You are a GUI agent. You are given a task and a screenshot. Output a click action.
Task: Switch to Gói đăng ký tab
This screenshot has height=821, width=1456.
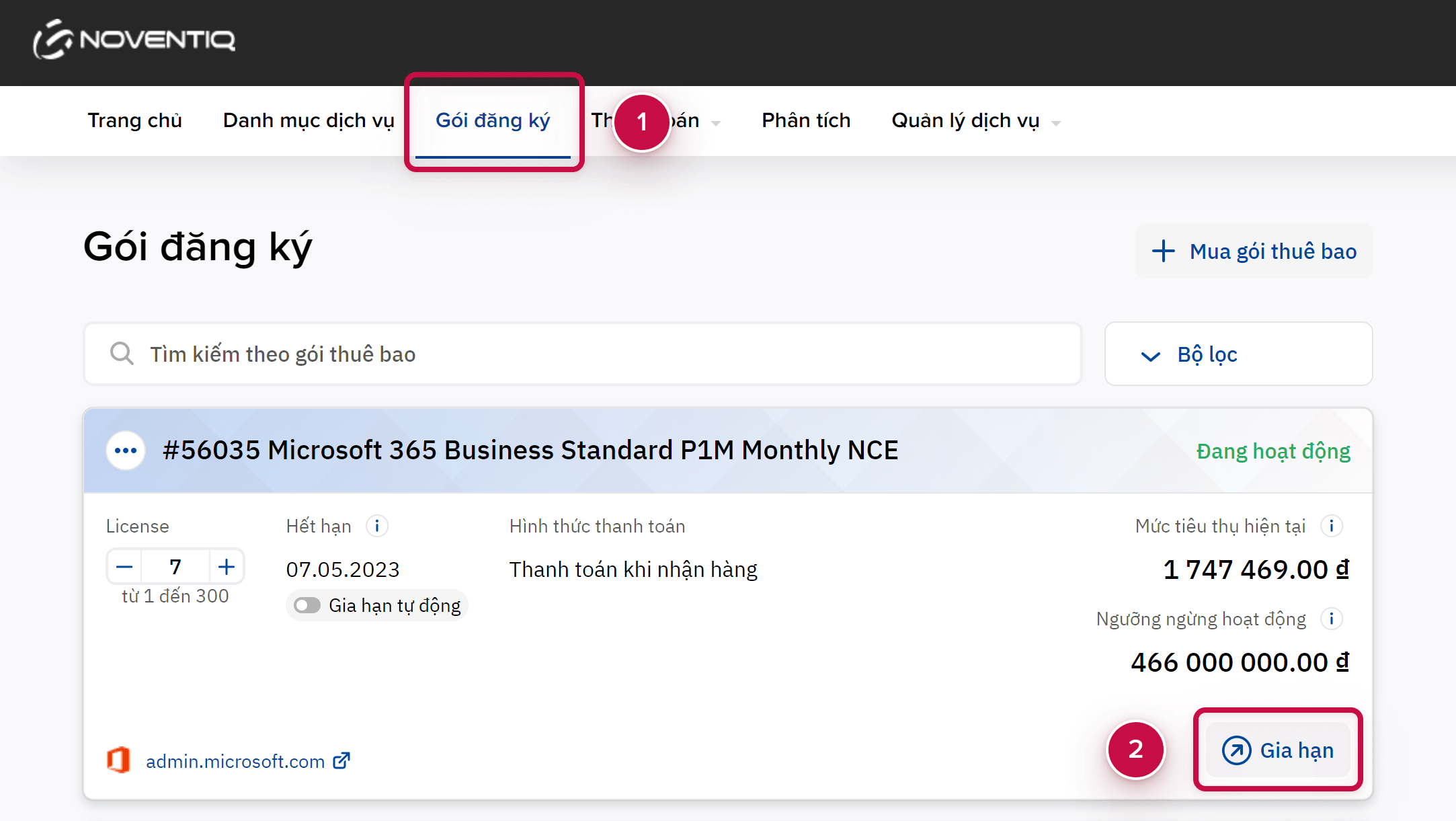point(493,121)
